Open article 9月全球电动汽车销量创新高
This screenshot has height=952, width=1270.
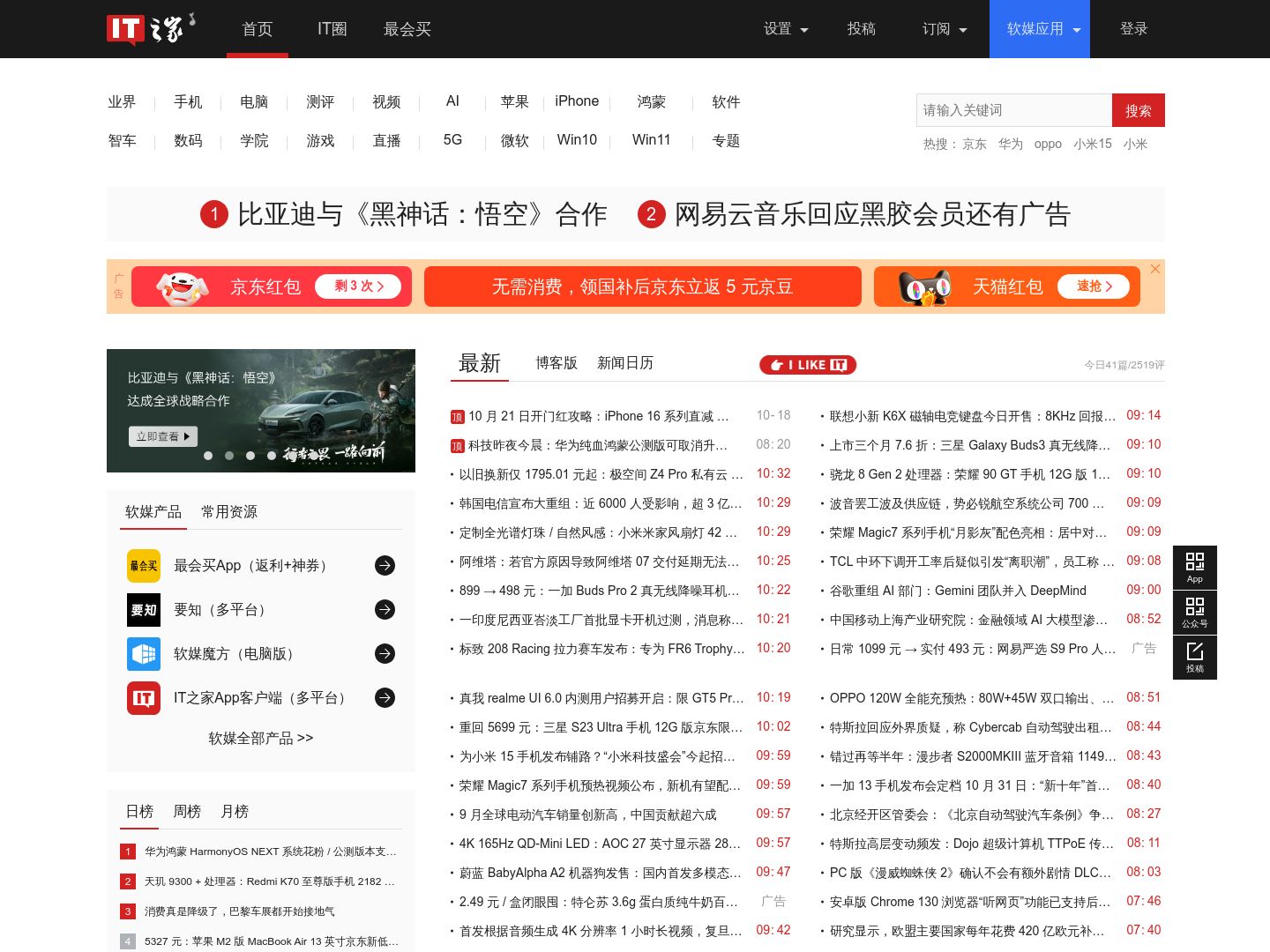588,814
